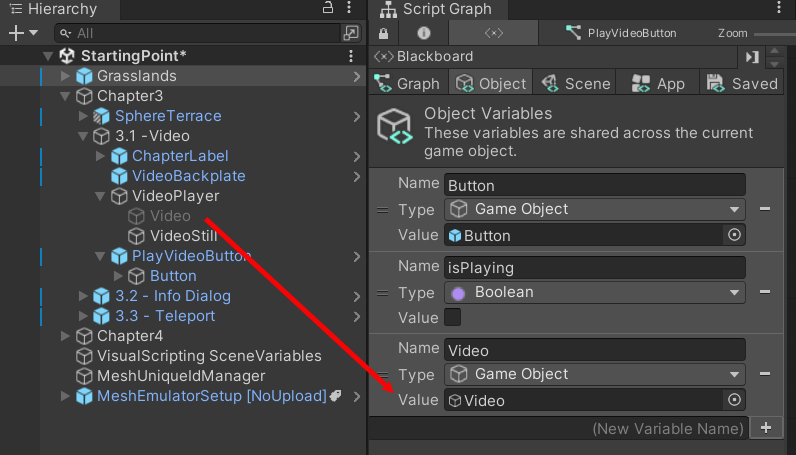
Task: Collapse the StartingPoint scene
Action: (x=48, y=56)
